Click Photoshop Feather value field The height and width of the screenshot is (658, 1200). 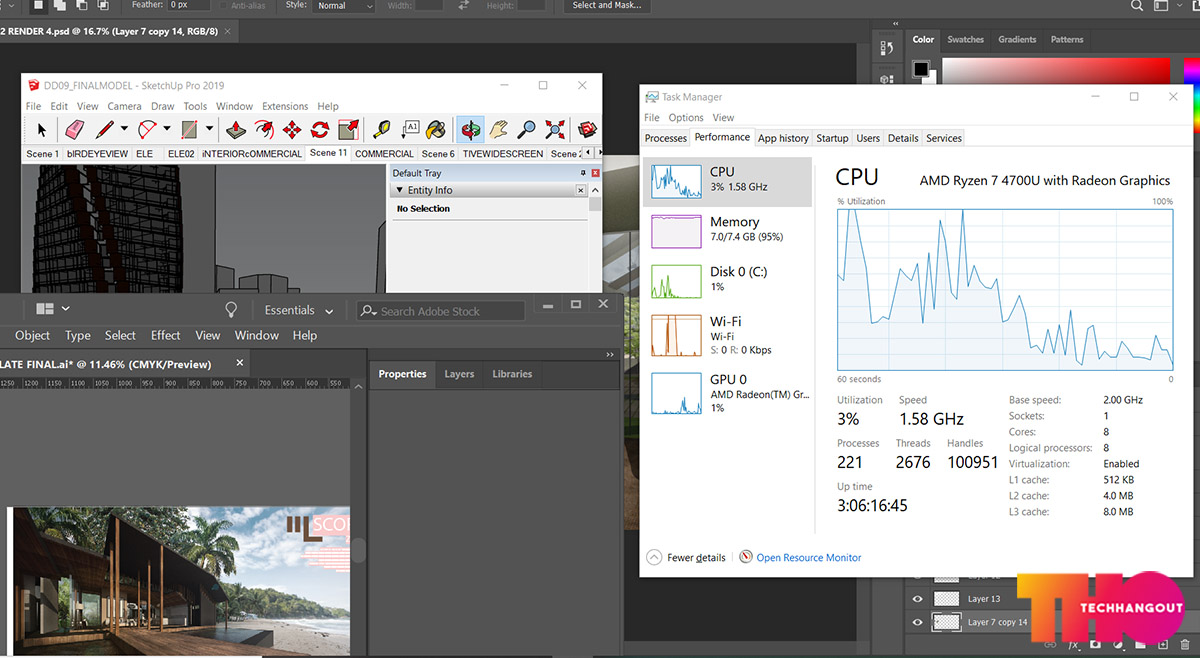[x=189, y=6]
